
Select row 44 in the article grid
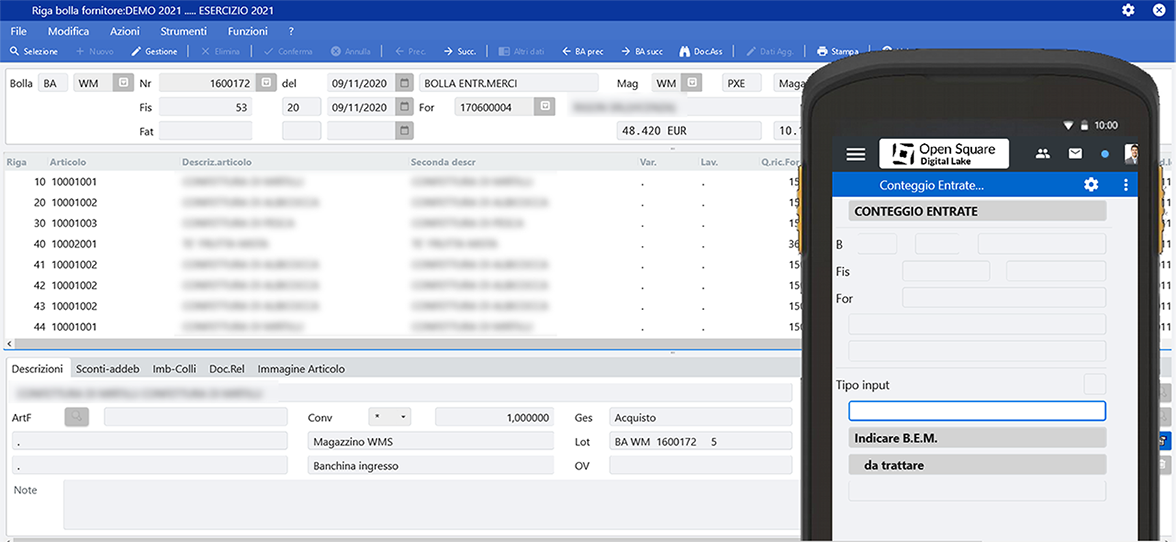[401, 328]
